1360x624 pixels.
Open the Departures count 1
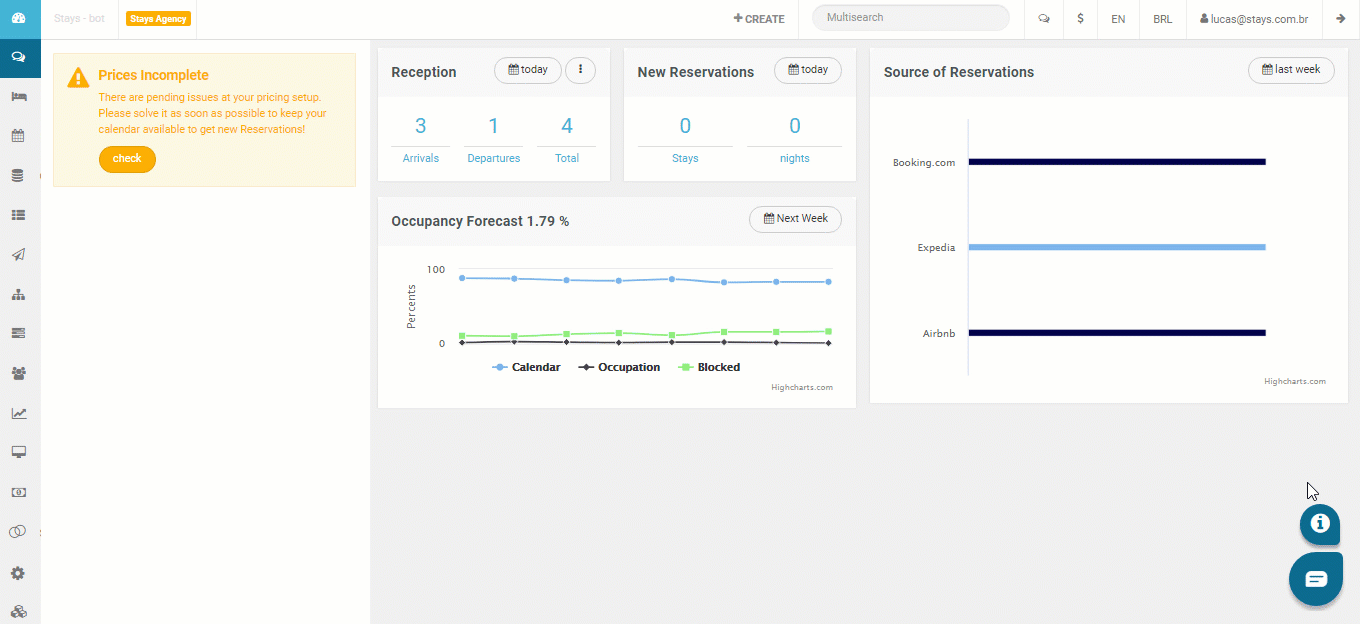(x=493, y=126)
